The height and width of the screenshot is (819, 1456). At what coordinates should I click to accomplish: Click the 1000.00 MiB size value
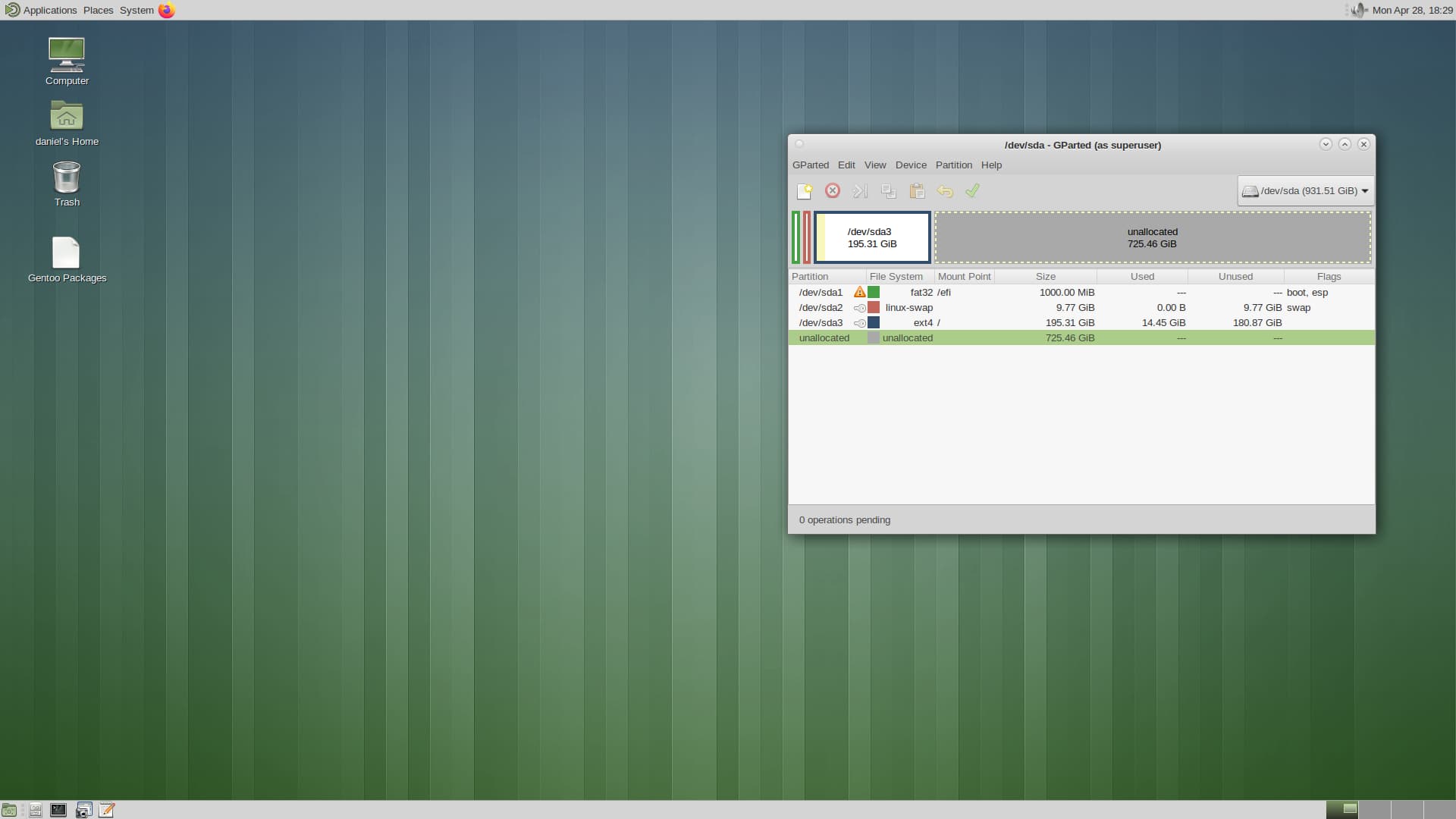click(1066, 292)
